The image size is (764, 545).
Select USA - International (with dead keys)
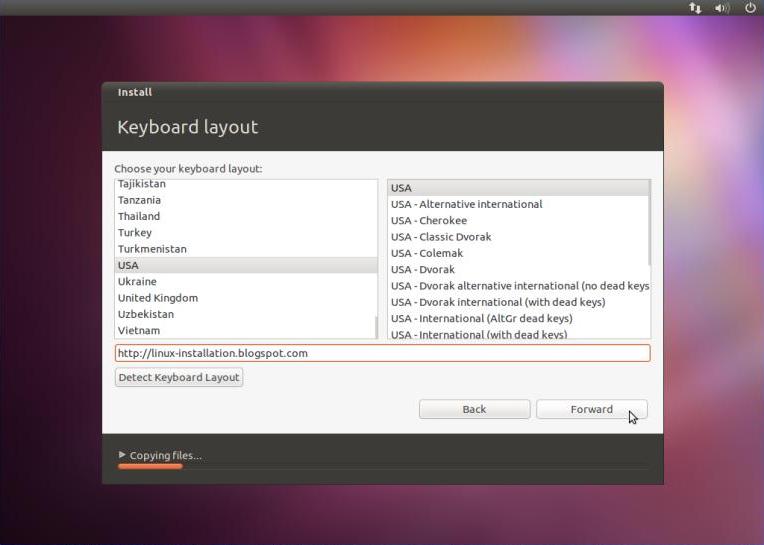pos(519,334)
